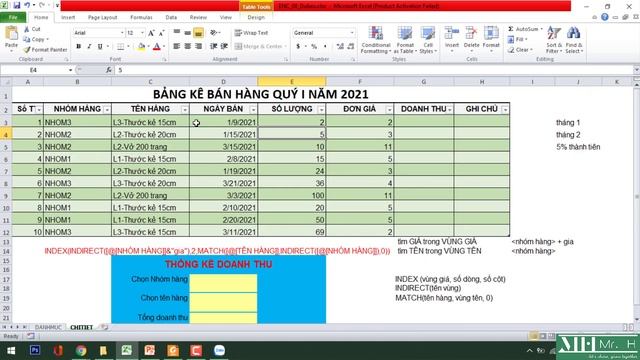Viewport: 640px width, 360px height.
Task: Switch to the Data tab
Action: click(x=171, y=18)
